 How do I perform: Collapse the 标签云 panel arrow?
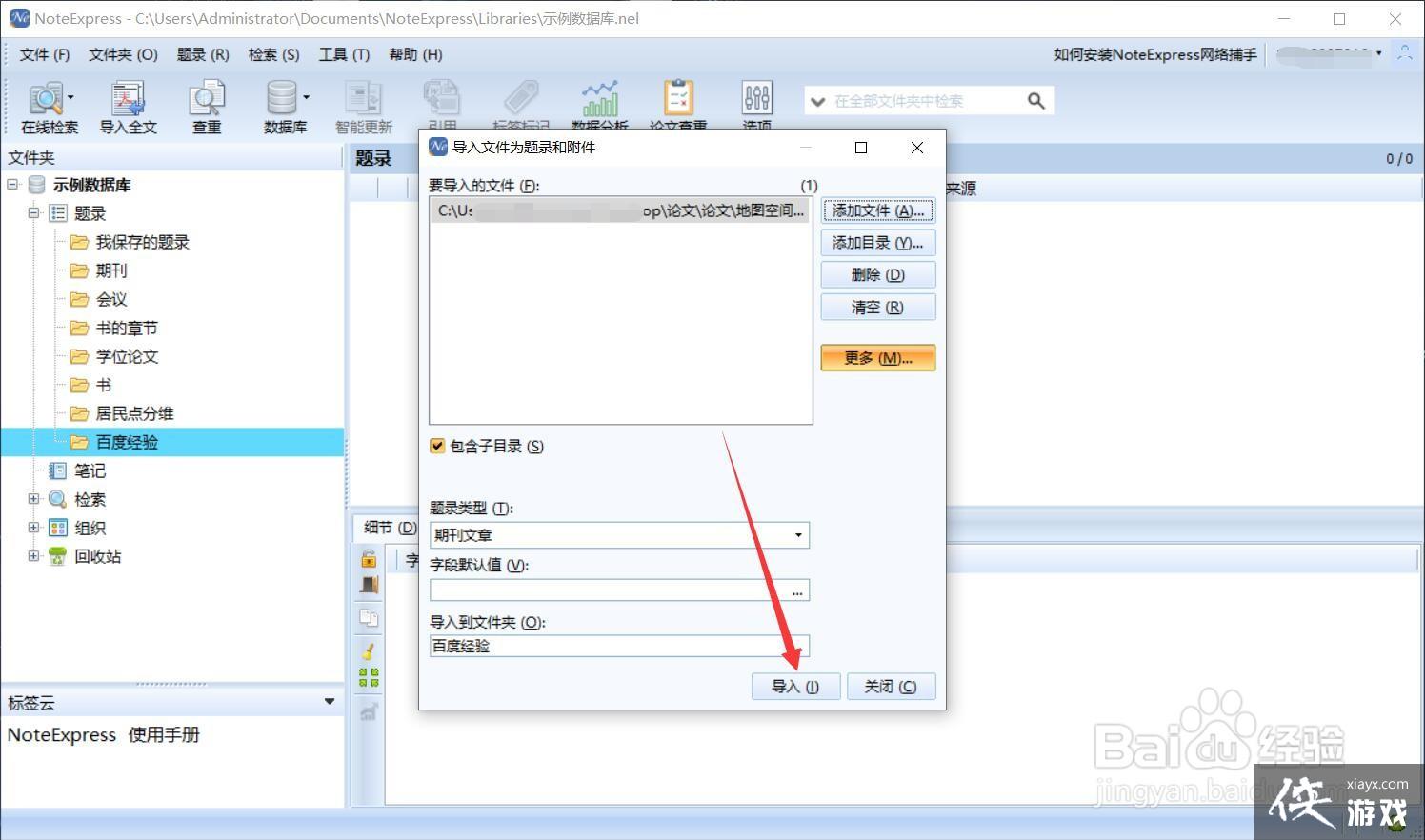330,702
